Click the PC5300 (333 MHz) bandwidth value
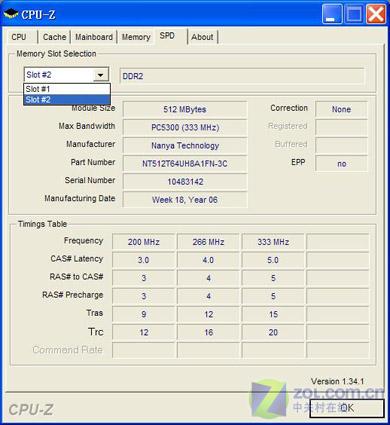Screen dimensions: 390x425 185,128
